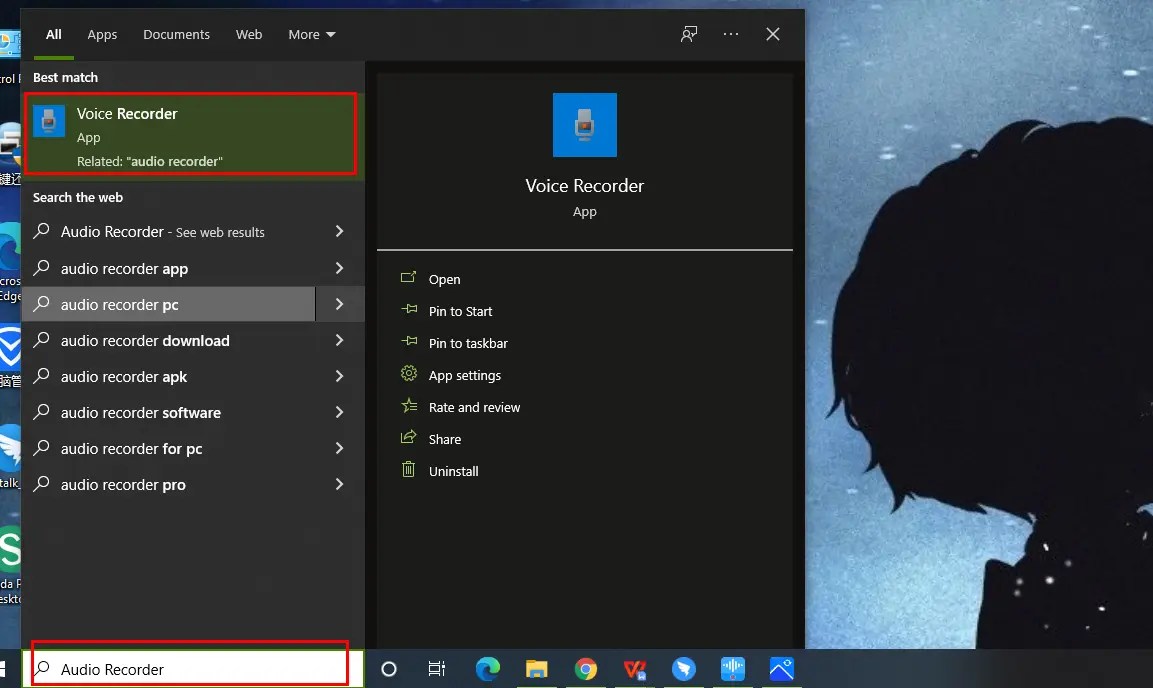Open App settings via the gear icon
This screenshot has height=688, width=1153.
[408, 375]
